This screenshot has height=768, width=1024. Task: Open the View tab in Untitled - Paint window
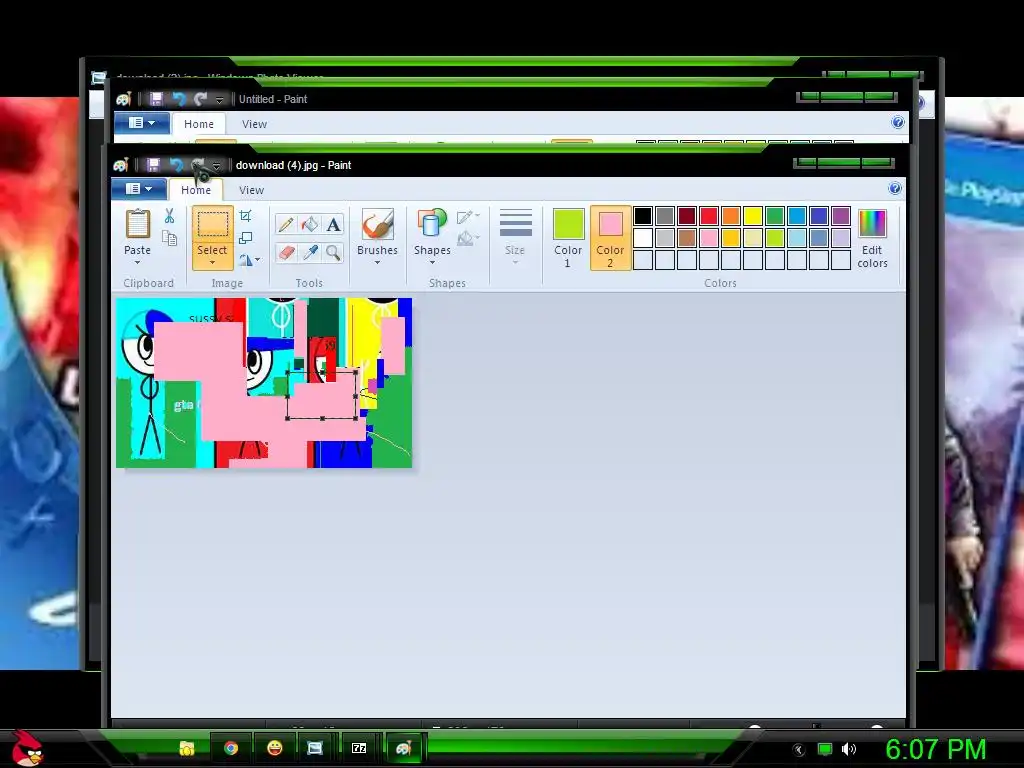(254, 124)
